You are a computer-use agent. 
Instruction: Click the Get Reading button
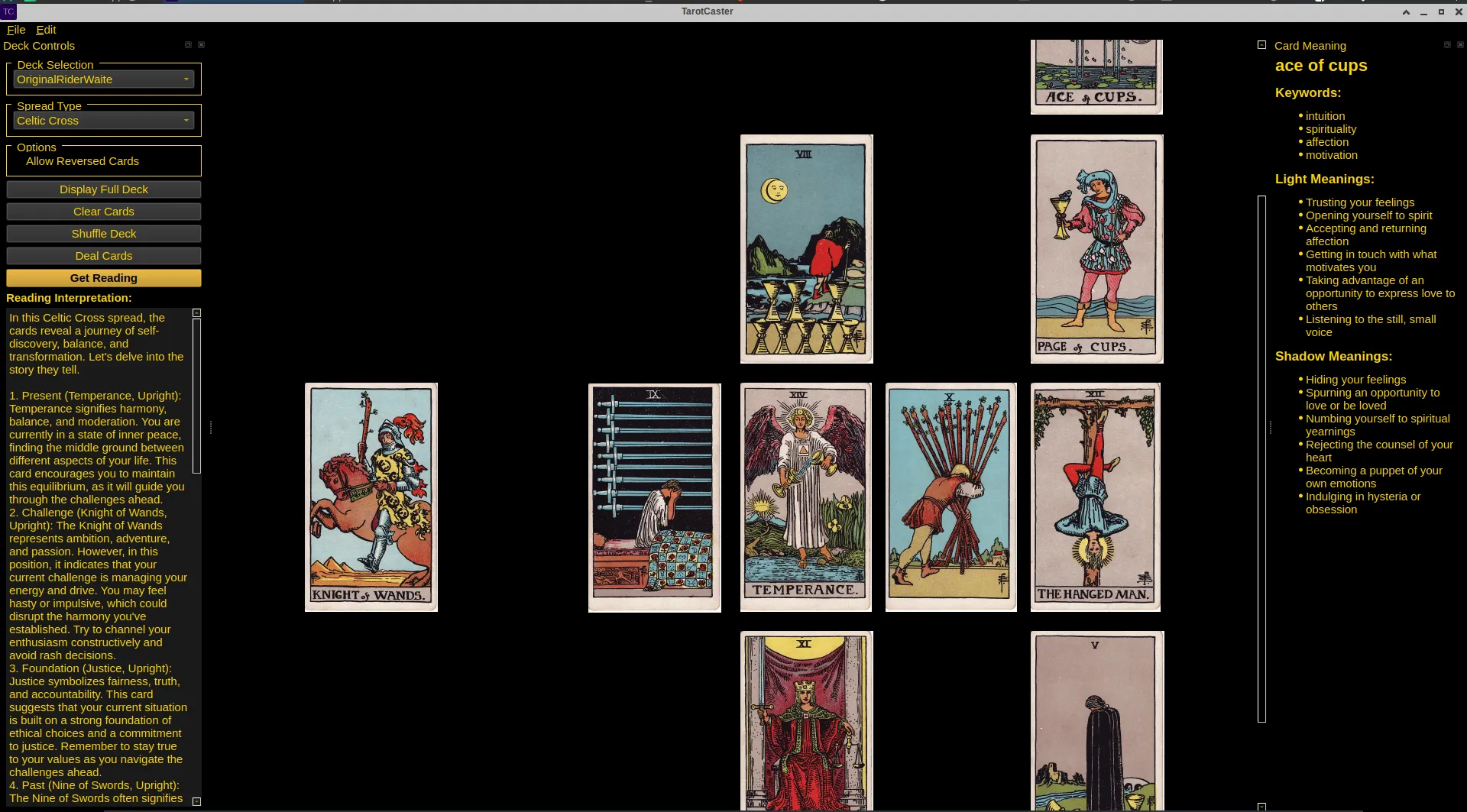point(104,278)
